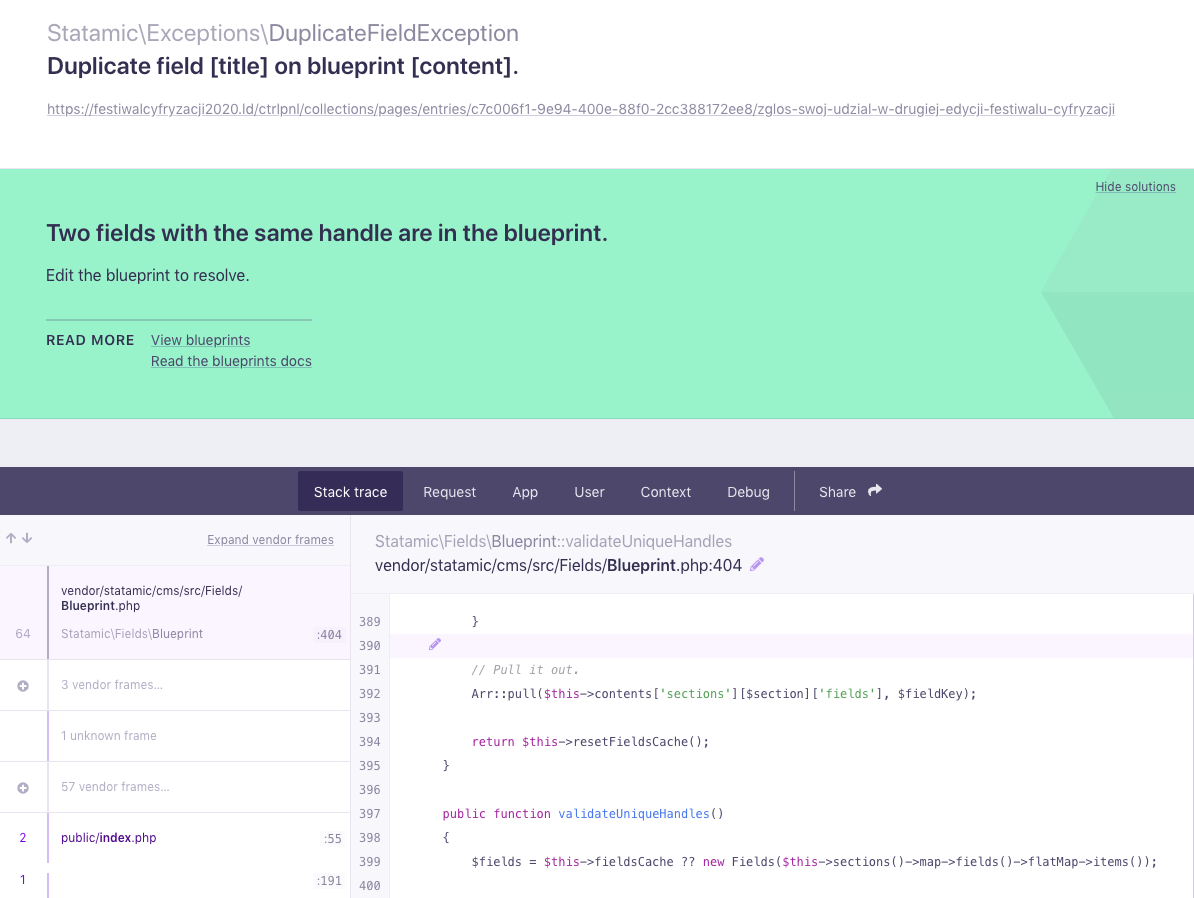Image resolution: width=1194 pixels, height=898 pixels.
Task: Click the festiwalcyfryzacji2020 error URL
Action: [x=581, y=109]
